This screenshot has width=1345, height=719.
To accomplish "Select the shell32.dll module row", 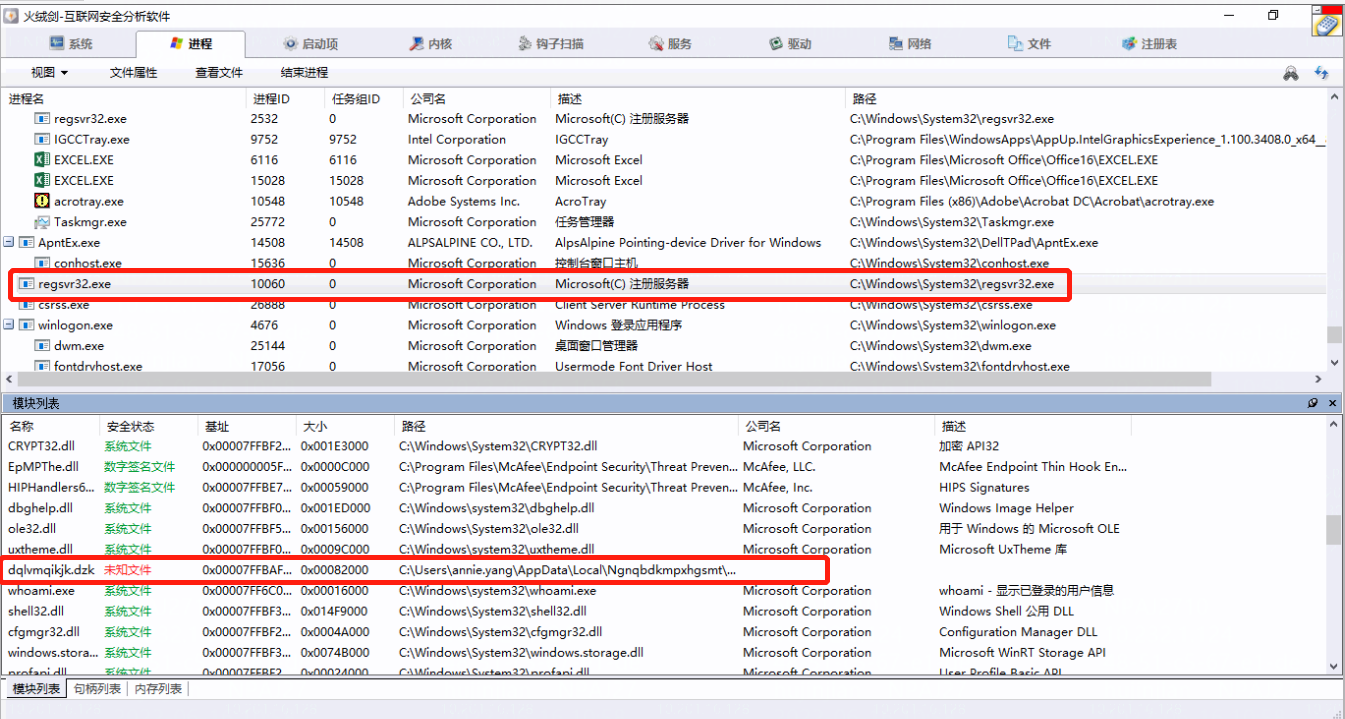I will tap(662, 611).
